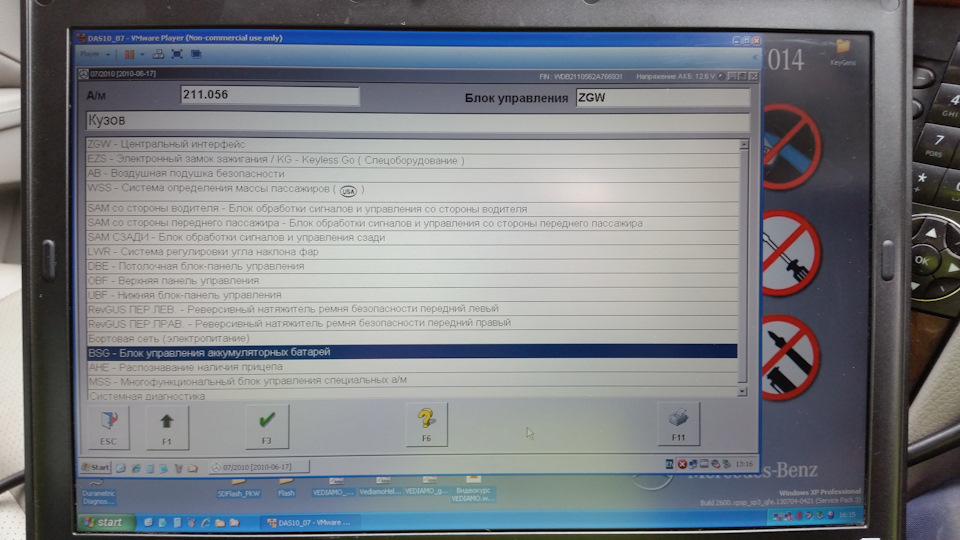Screen dimensions: 960x540
Task: Select EZS - Электронный замок зажигания row
Action: click(412, 160)
